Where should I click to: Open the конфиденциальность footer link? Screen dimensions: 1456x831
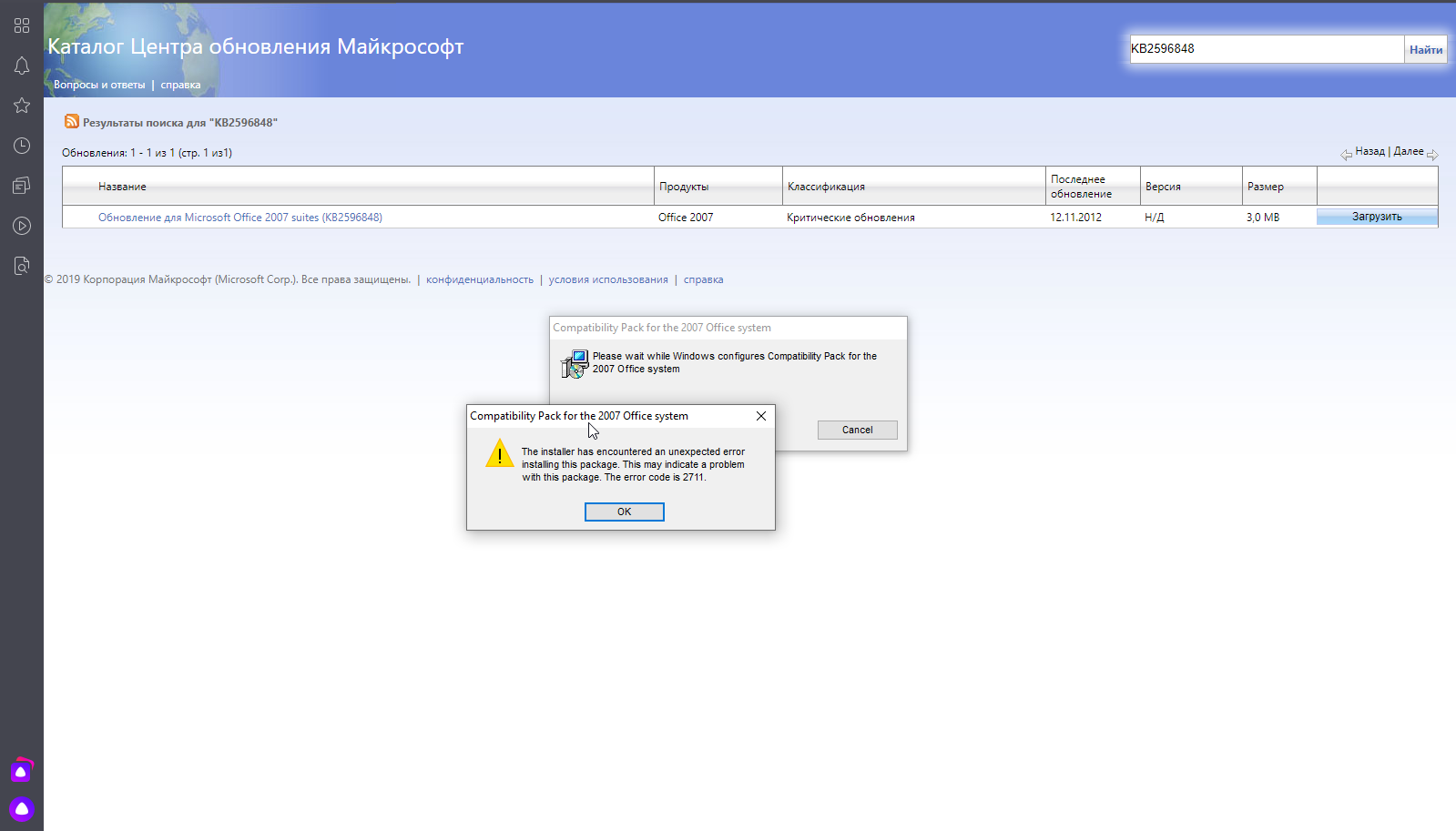coord(480,279)
